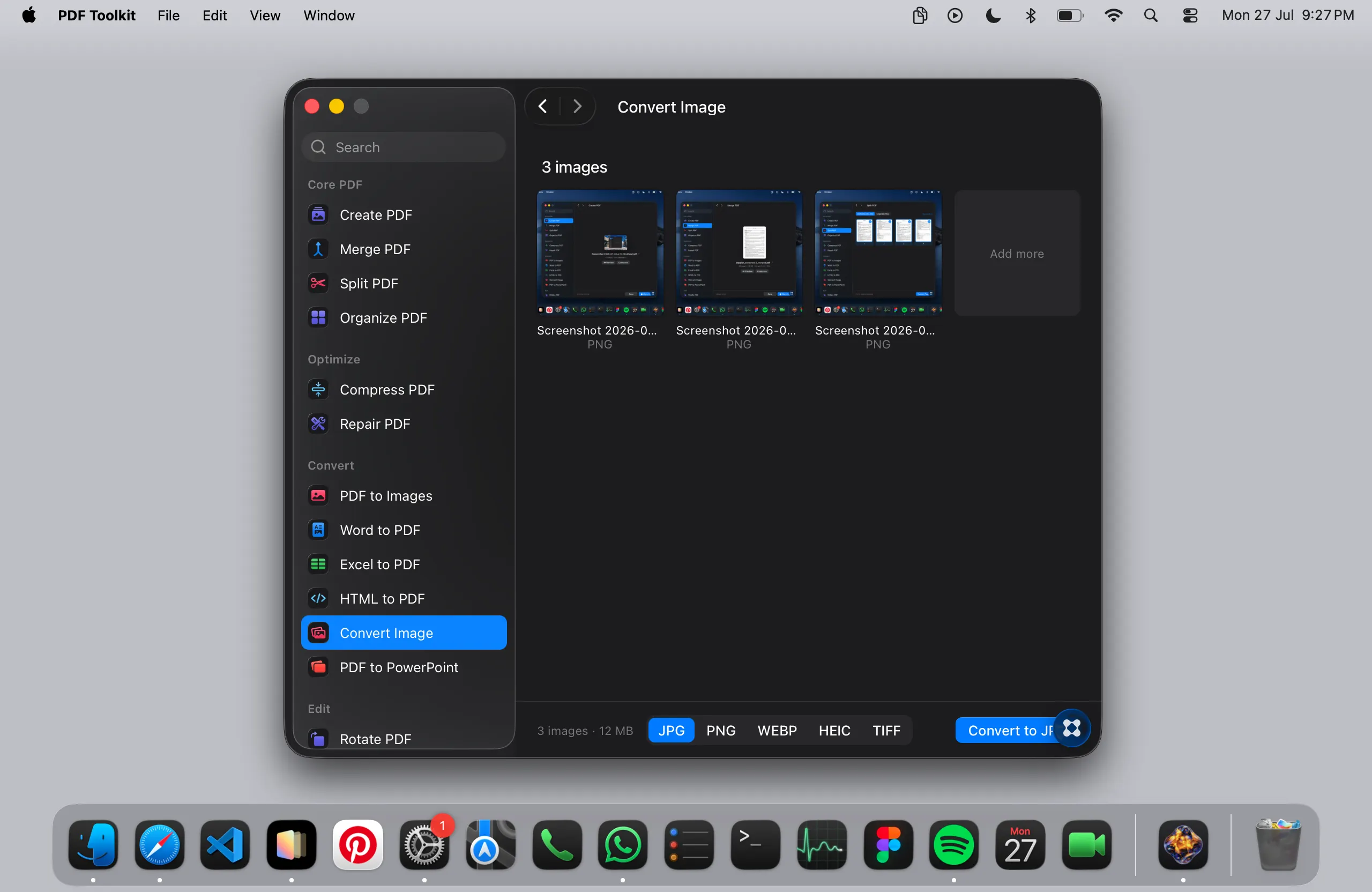
Task: Open Activity Monitor from the dock
Action: pyautogui.click(x=822, y=845)
